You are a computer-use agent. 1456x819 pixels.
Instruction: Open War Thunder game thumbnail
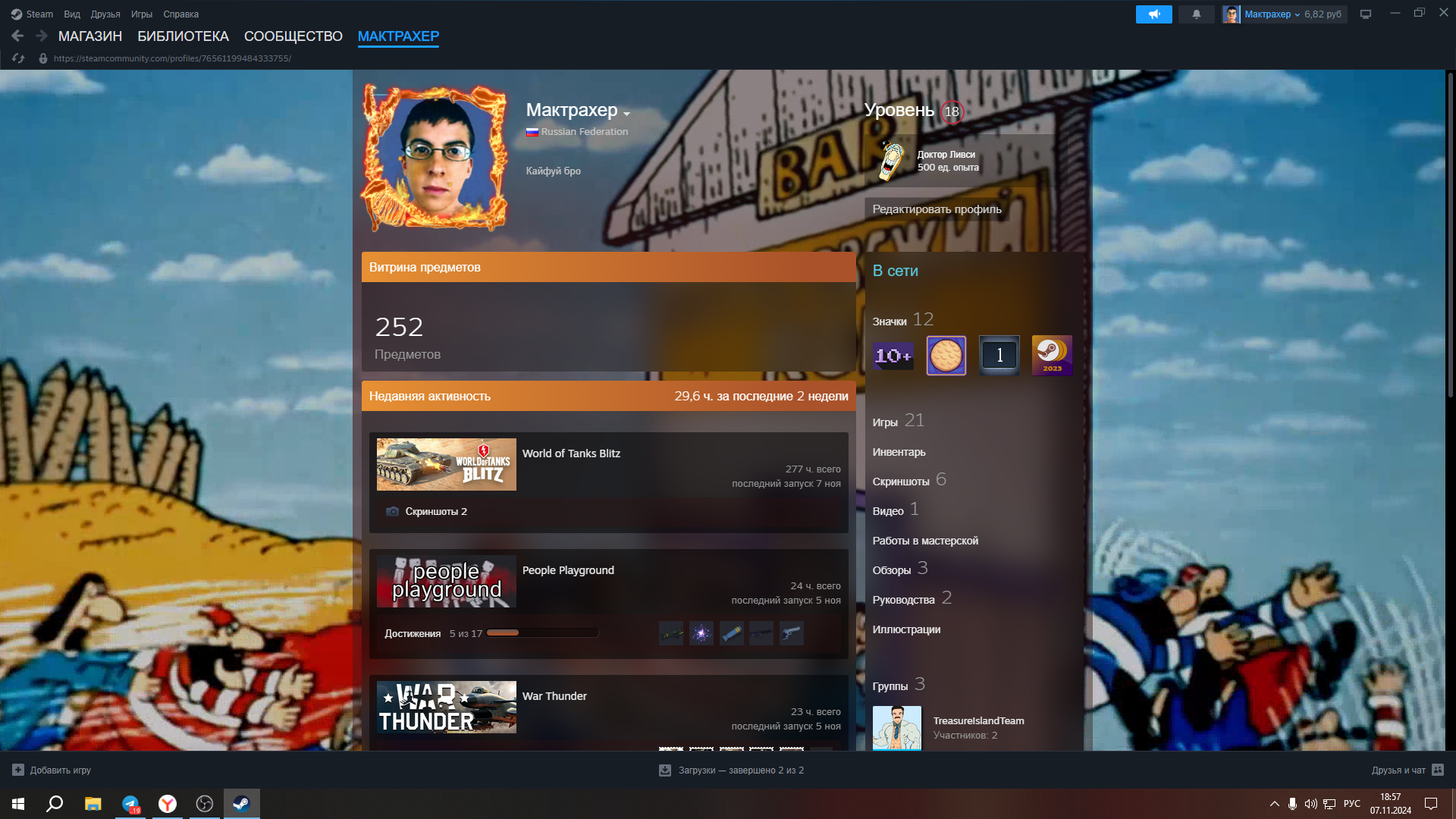[447, 707]
